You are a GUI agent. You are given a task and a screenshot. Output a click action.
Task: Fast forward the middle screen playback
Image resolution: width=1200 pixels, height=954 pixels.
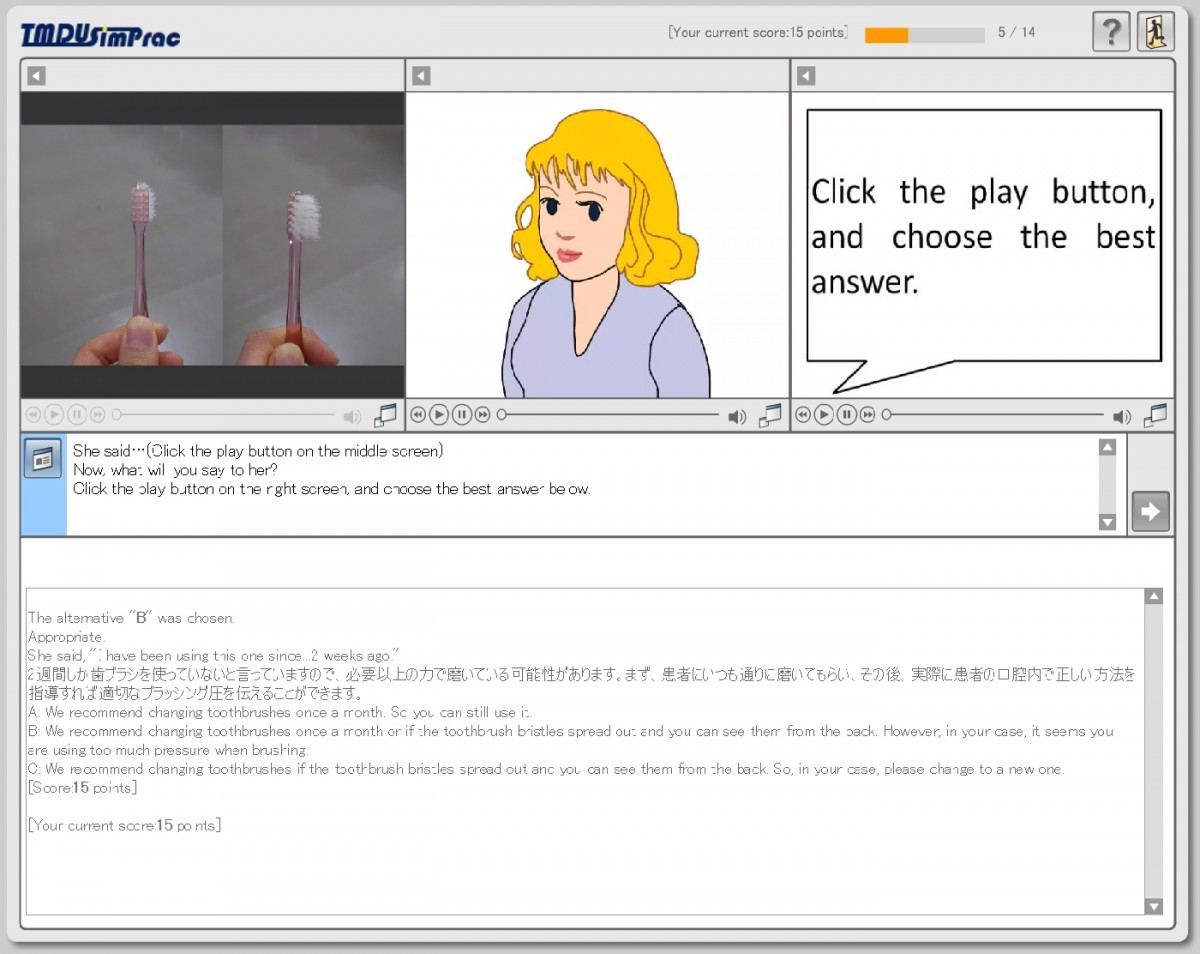483,415
